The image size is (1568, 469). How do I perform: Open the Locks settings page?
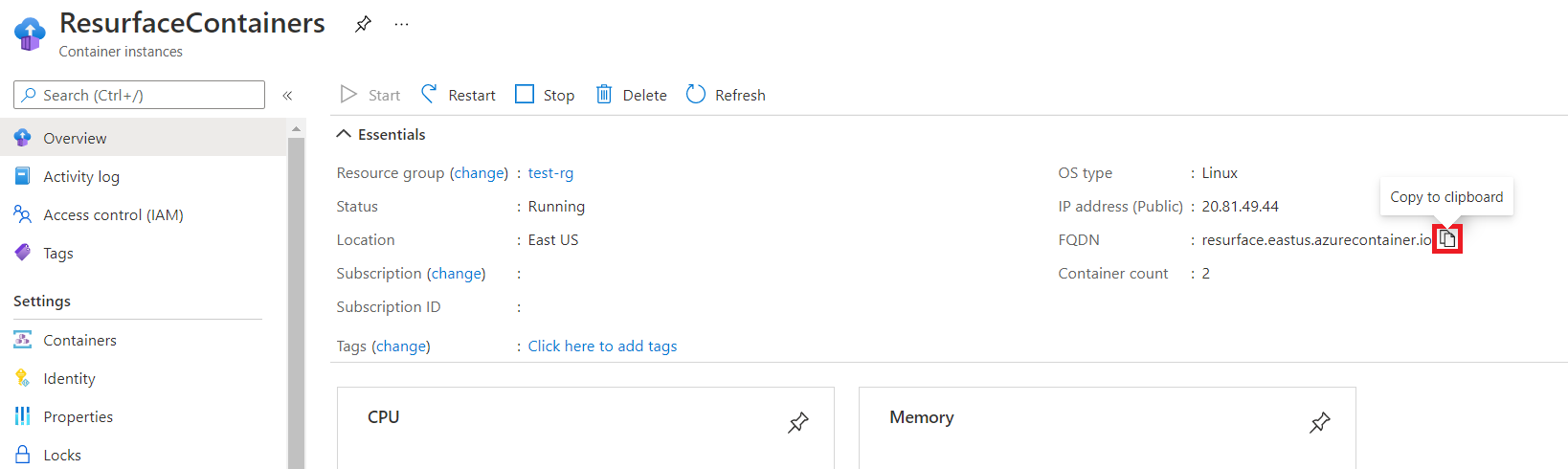(144, 455)
